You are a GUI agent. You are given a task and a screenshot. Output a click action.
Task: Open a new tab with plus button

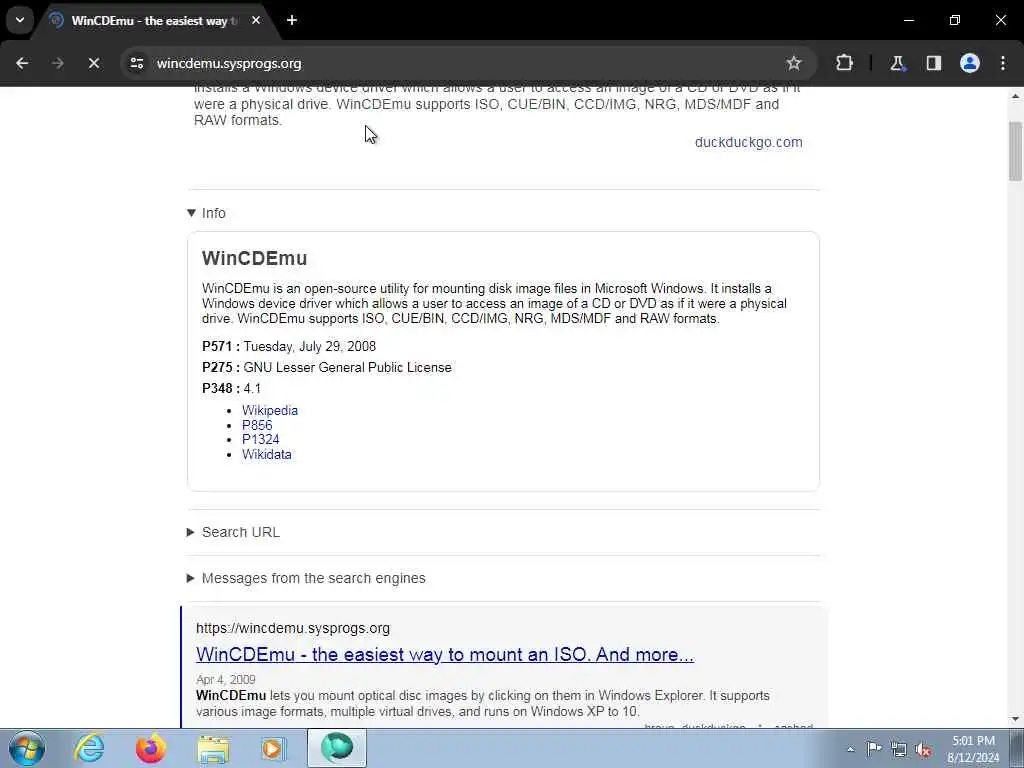[x=292, y=20]
